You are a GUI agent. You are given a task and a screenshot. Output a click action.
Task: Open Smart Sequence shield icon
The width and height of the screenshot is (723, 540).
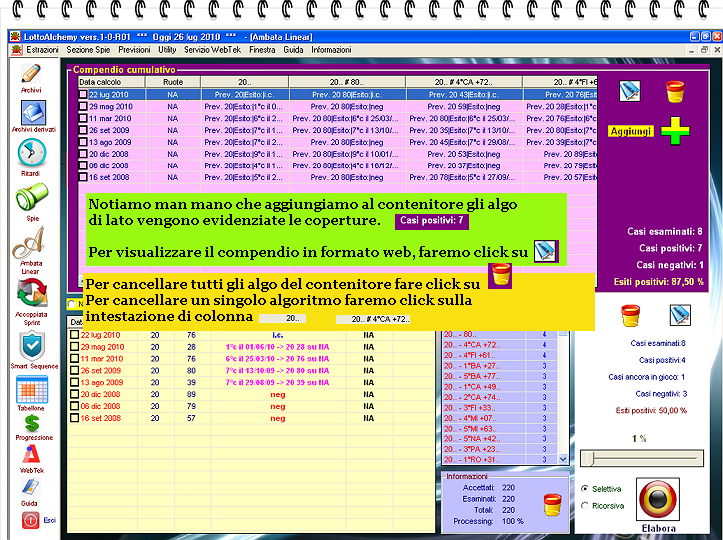click(x=32, y=346)
